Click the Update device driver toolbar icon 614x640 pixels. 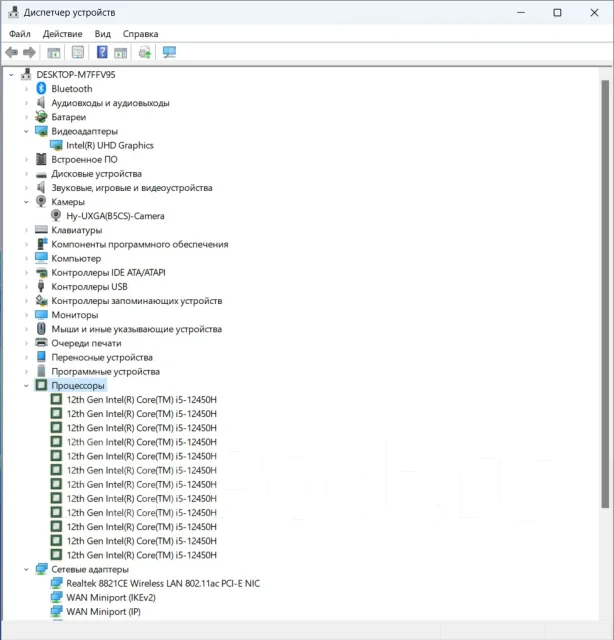145,52
